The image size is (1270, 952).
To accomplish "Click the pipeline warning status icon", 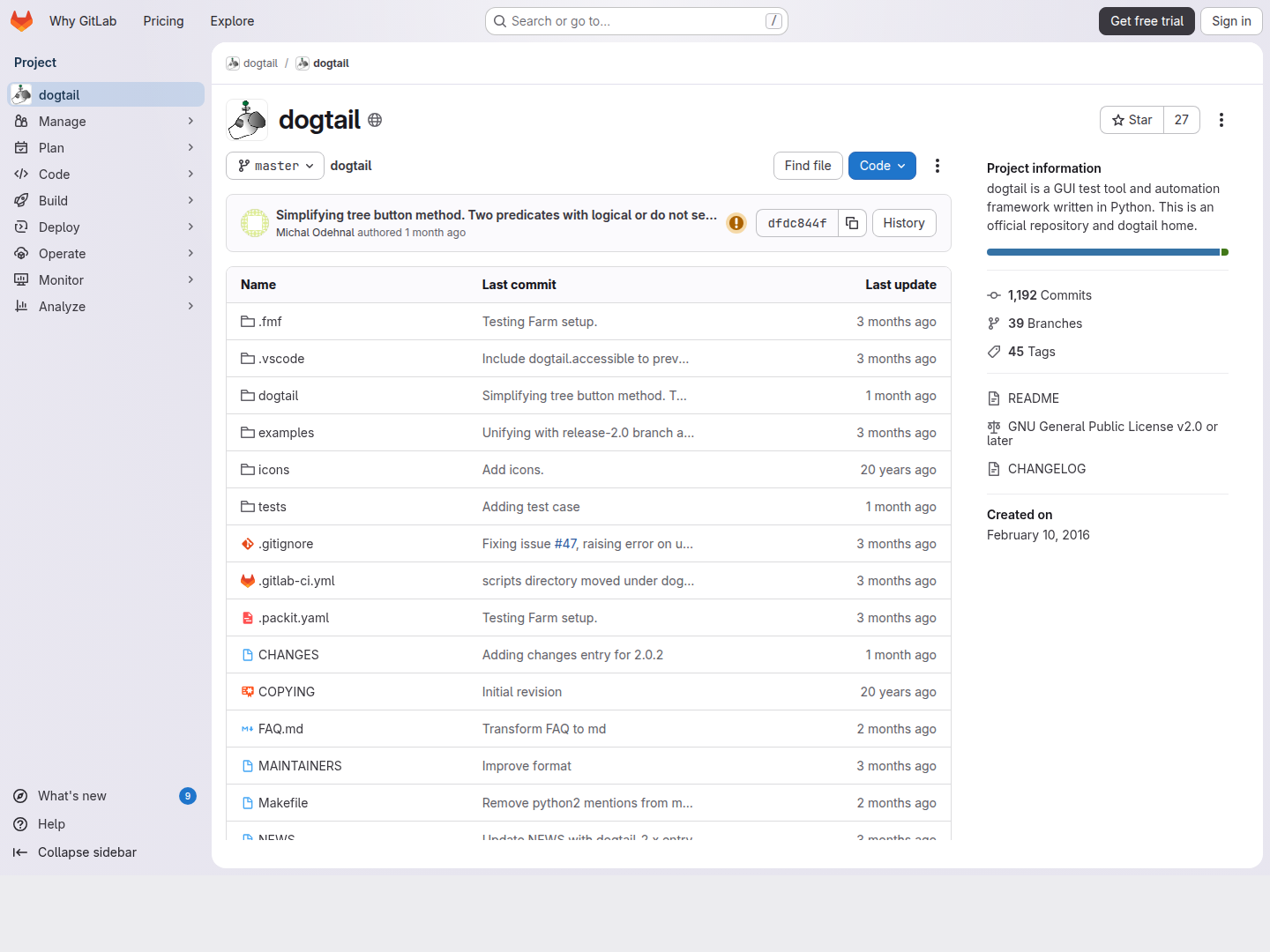I will [x=736, y=223].
